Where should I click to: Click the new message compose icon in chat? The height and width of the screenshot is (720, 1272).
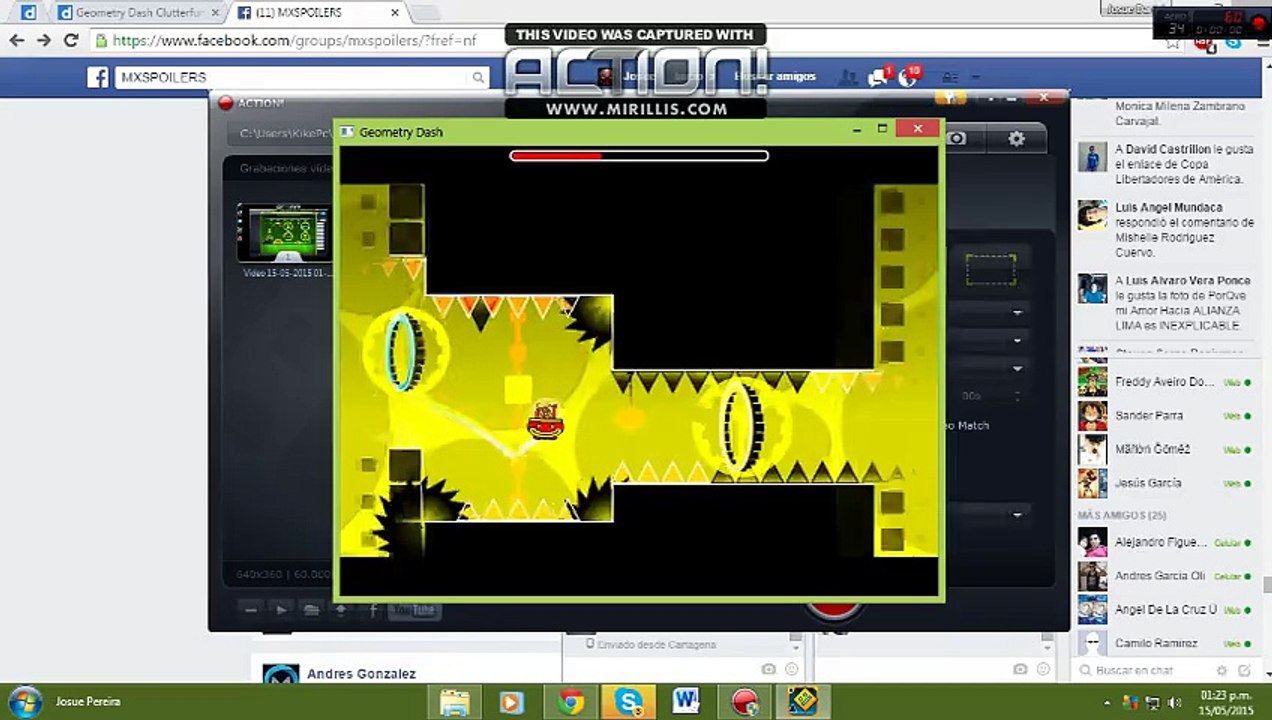1244,670
